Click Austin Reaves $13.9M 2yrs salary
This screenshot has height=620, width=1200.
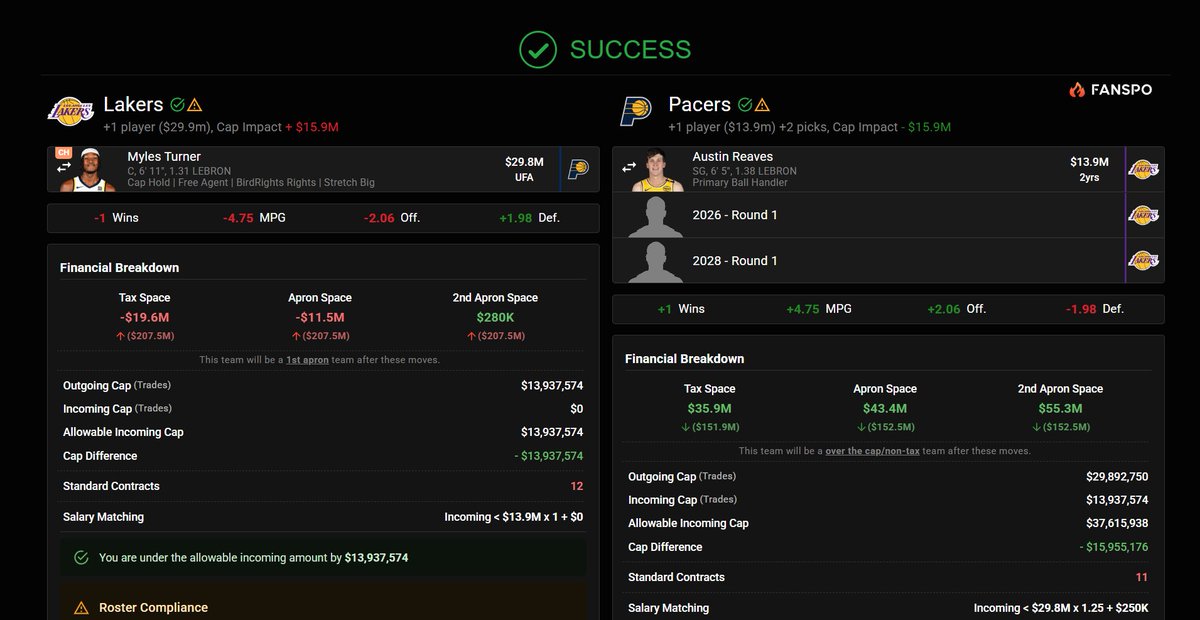pyautogui.click(x=1089, y=169)
